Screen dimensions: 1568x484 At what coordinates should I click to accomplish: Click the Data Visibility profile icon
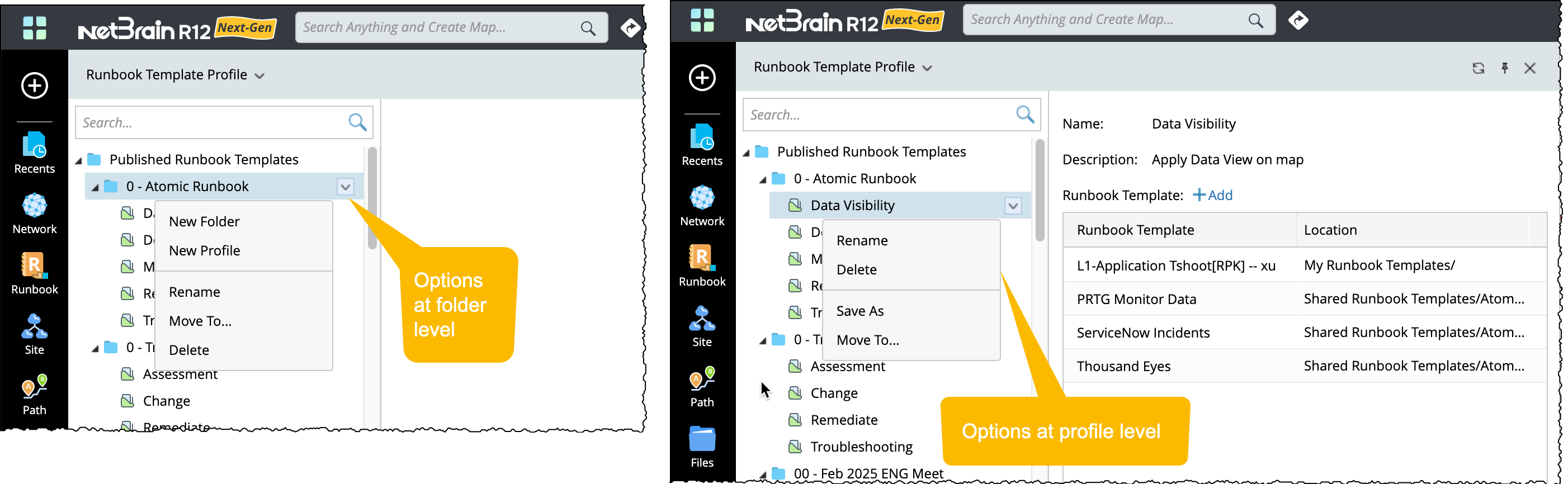coord(795,206)
